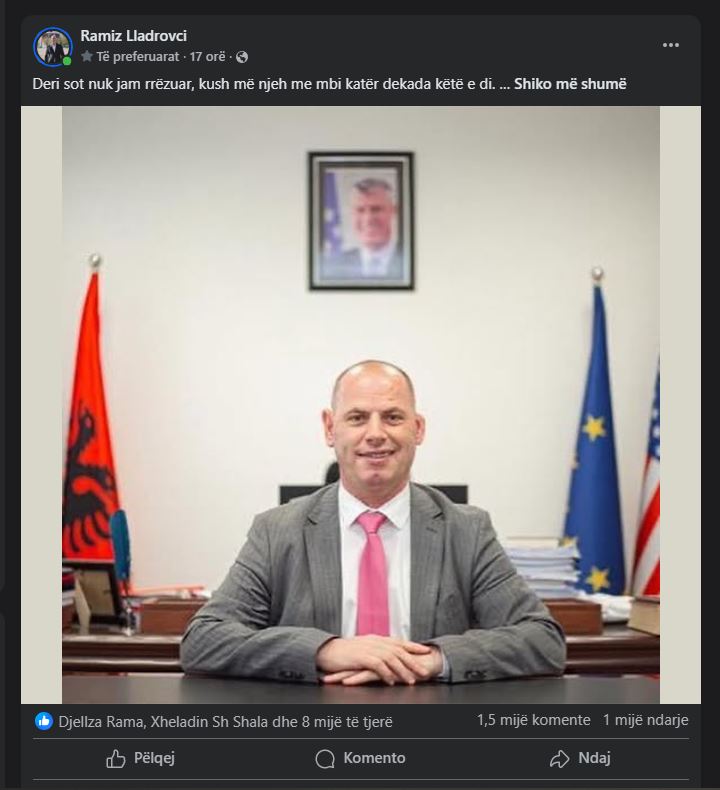This screenshot has height=790, width=720.
Task: Show the 8 mijë të tjerë reactions
Action: pos(347,722)
